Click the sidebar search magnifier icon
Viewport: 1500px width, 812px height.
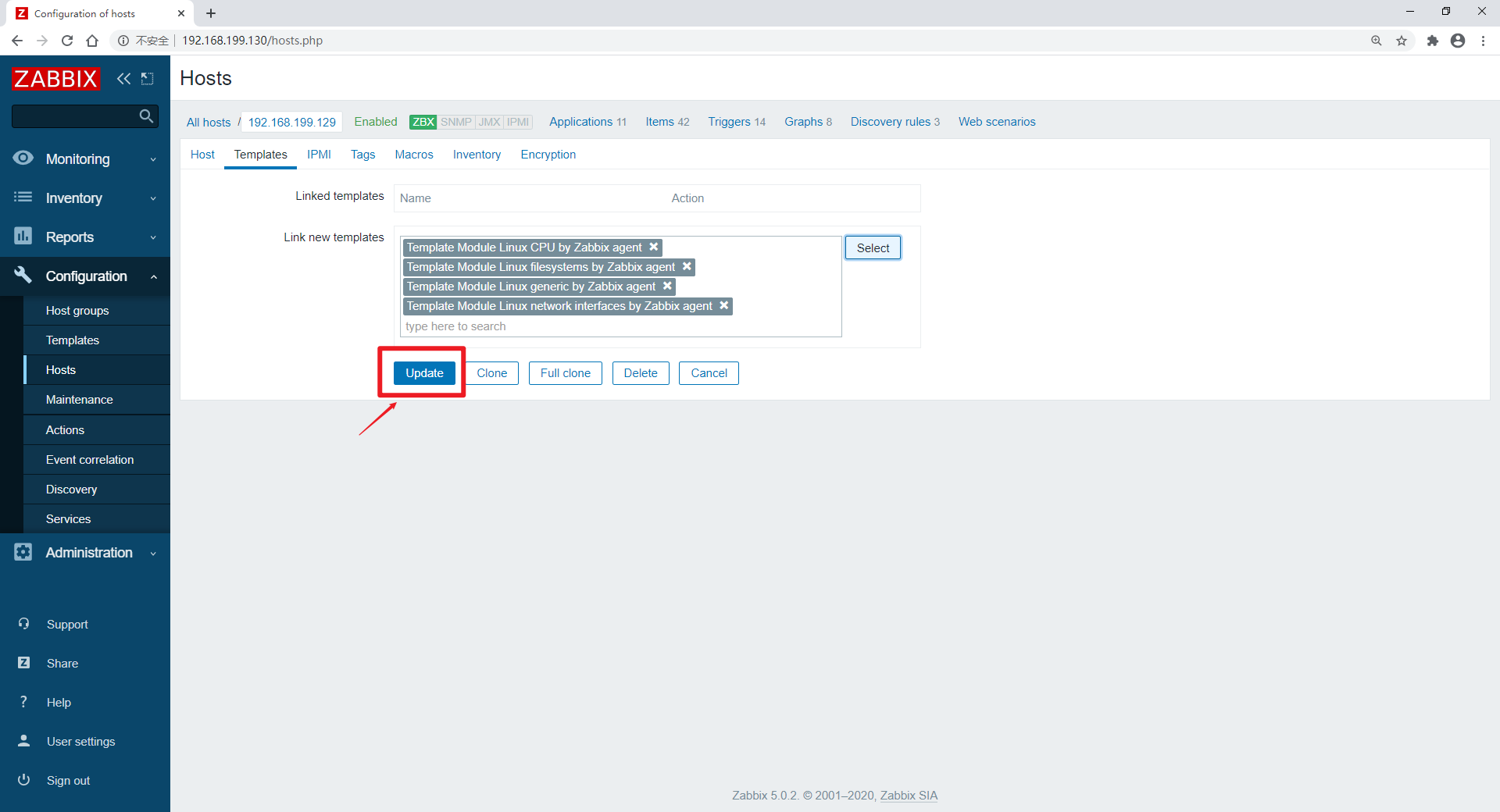[146, 116]
